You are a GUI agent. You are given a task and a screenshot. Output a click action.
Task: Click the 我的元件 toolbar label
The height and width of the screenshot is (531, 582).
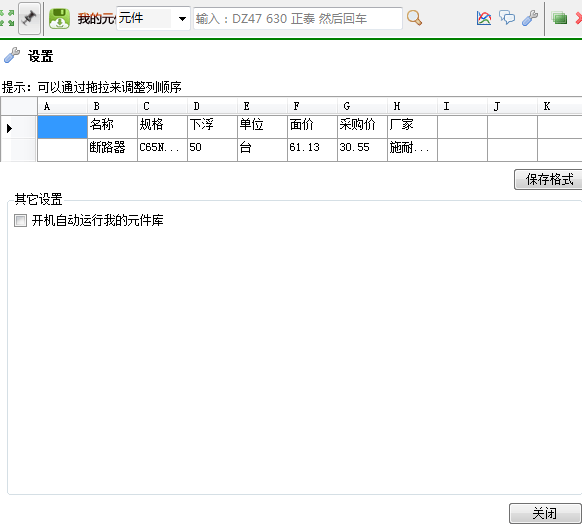[x=97, y=19]
